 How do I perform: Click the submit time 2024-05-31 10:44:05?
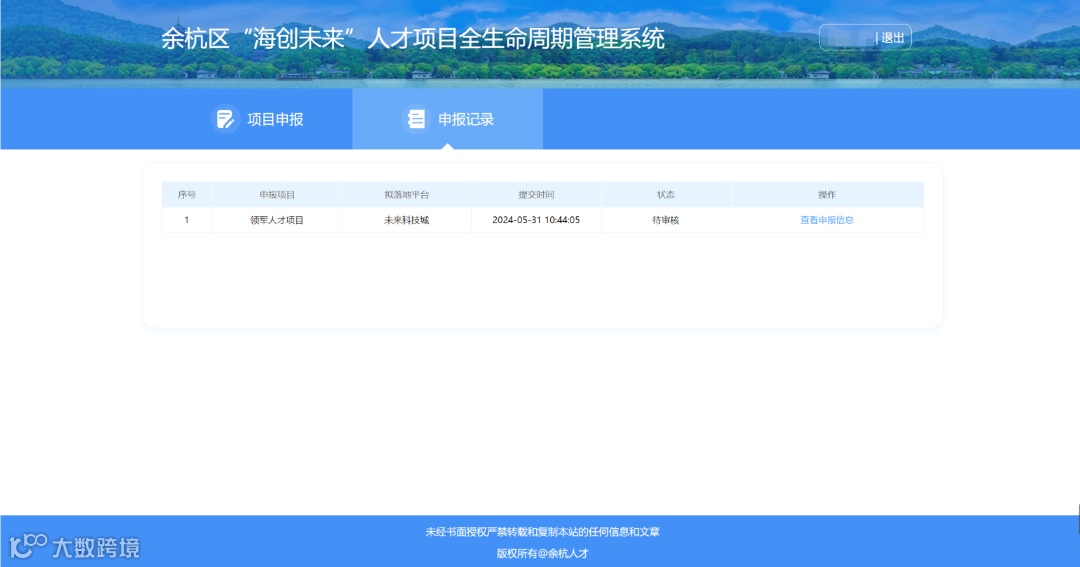point(536,220)
